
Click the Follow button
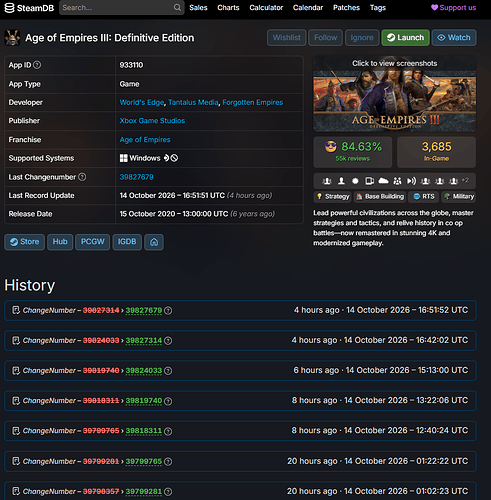click(x=325, y=38)
